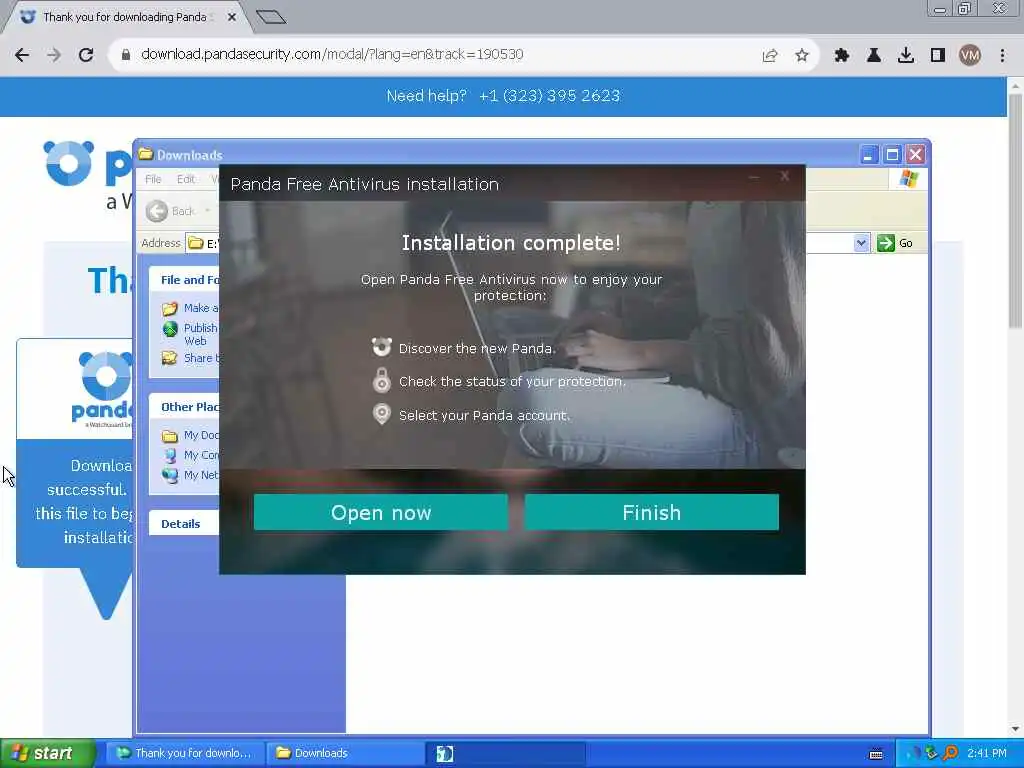Collapse File and Folder Tasks header
This screenshot has width=1024, height=768.
click(184, 280)
